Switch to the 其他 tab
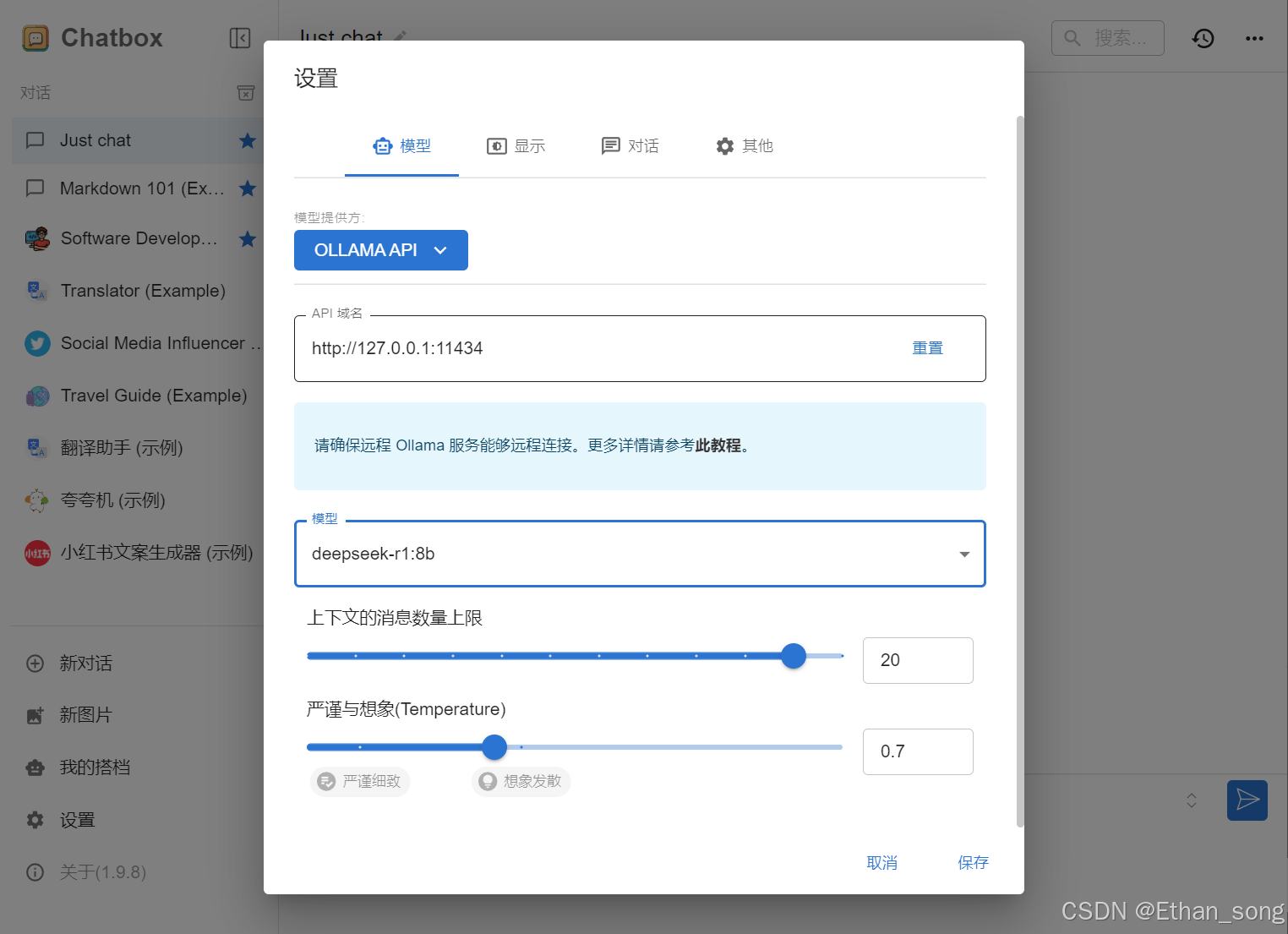This screenshot has height=934, width=1288. tap(744, 146)
